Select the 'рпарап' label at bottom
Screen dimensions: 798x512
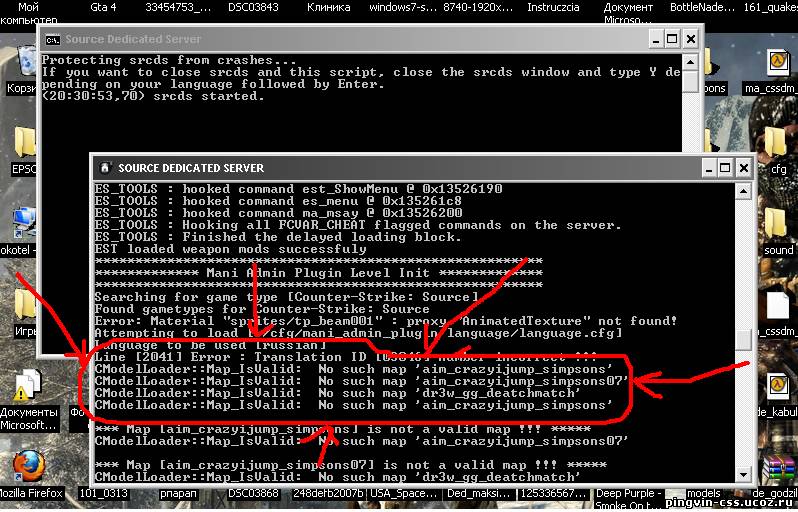(x=178, y=493)
